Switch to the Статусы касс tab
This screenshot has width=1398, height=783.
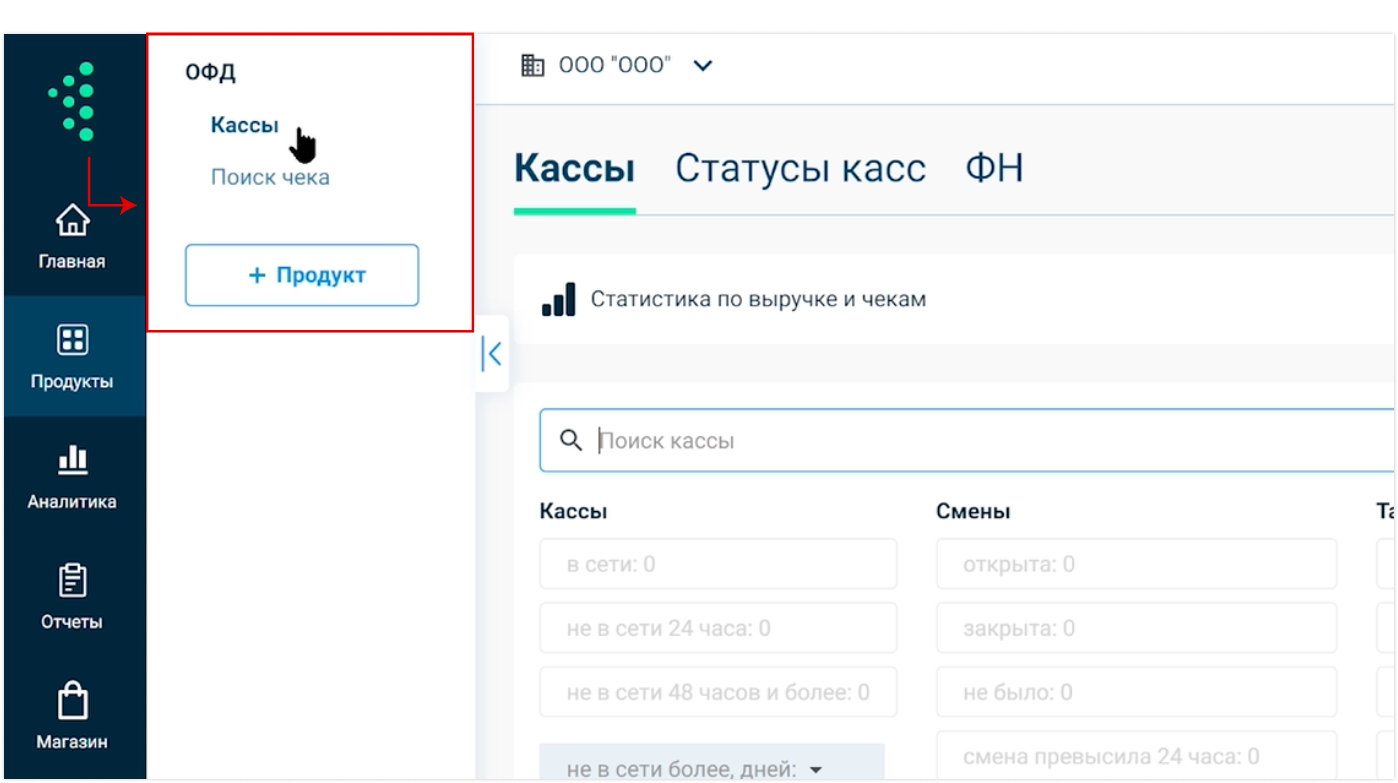pyautogui.click(x=799, y=169)
